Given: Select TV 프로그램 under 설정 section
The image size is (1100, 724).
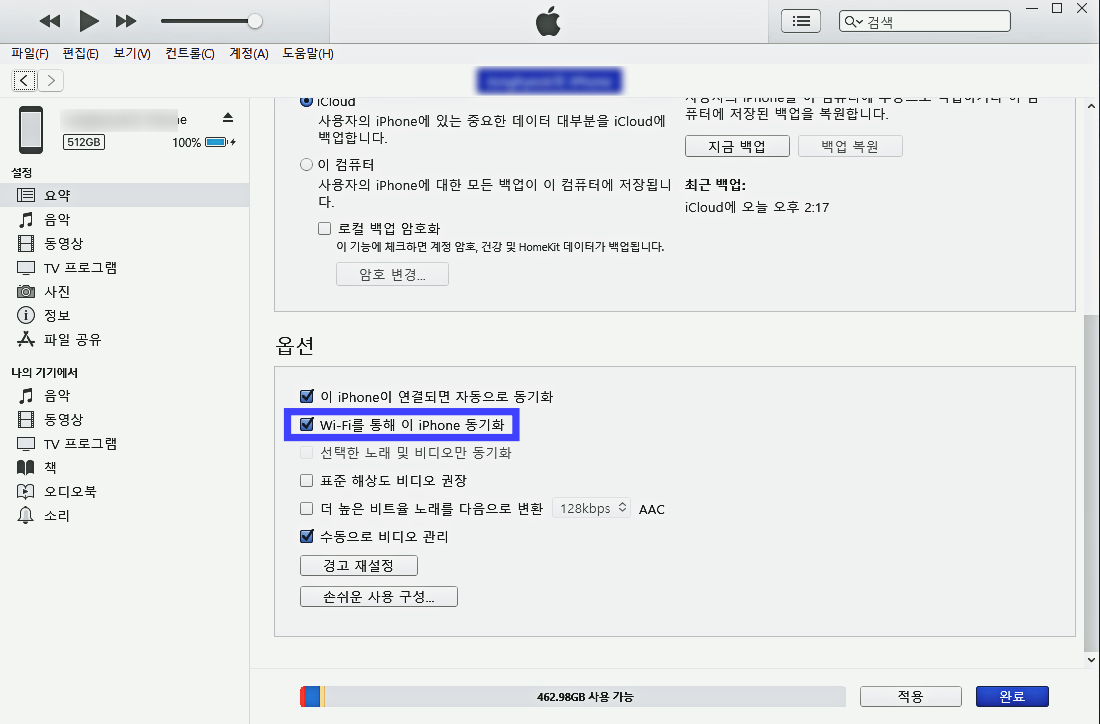Looking at the screenshot, I should [124, 267].
